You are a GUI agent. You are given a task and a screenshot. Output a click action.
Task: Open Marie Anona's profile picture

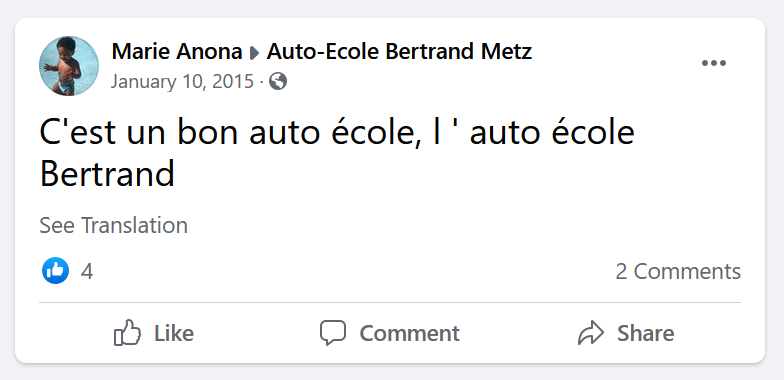[69, 66]
